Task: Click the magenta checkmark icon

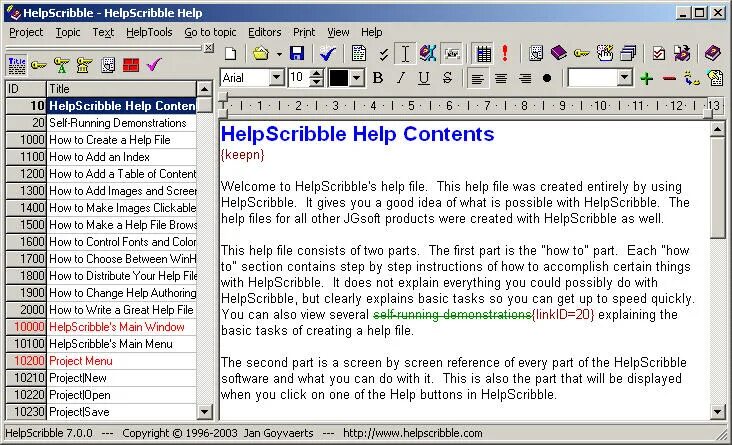Action: [x=154, y=65]
